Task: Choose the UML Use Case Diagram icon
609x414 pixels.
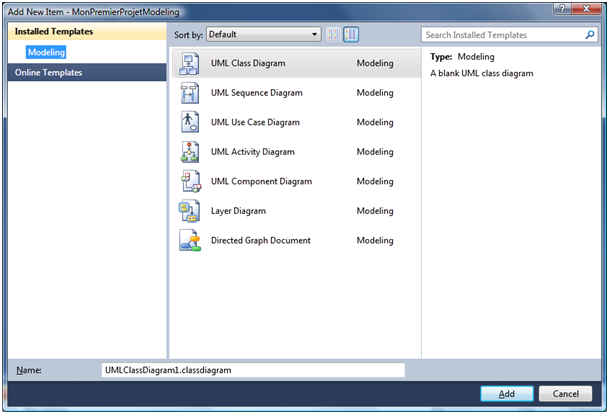Action: [189, 122]
